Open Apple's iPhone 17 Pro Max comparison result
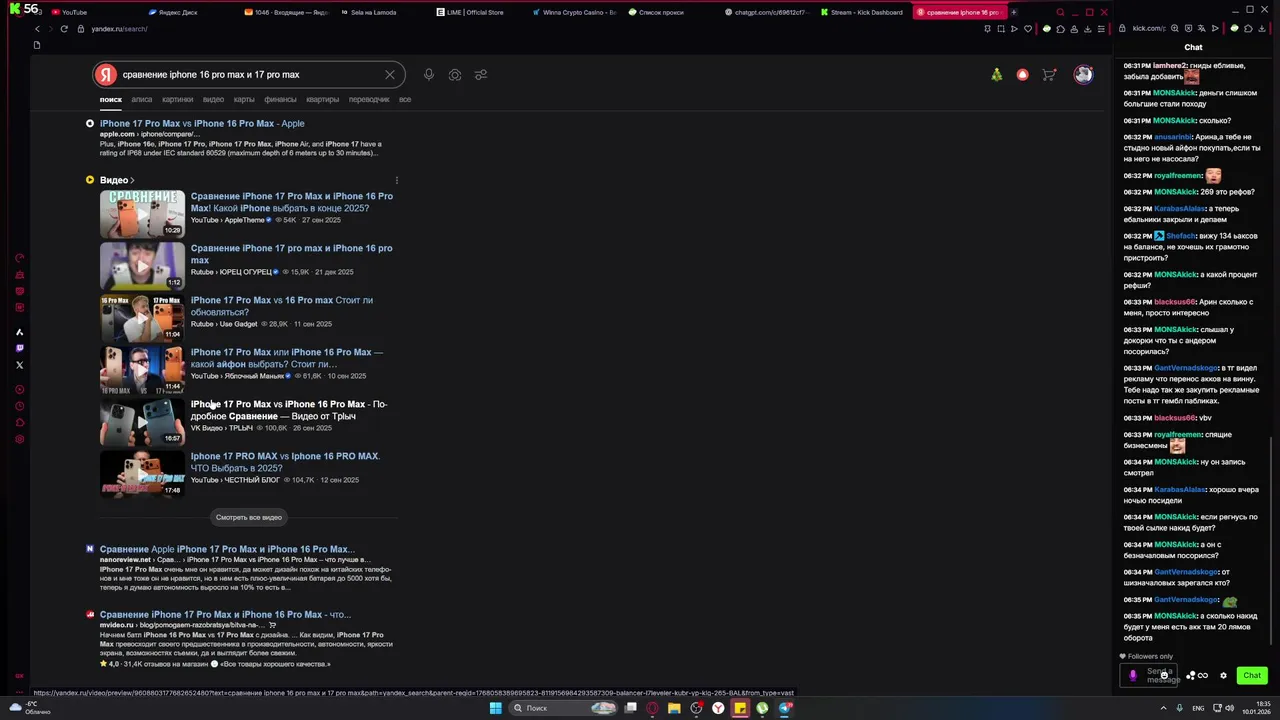The height and width of the screenshot is (720, 1280). point(202,124)
